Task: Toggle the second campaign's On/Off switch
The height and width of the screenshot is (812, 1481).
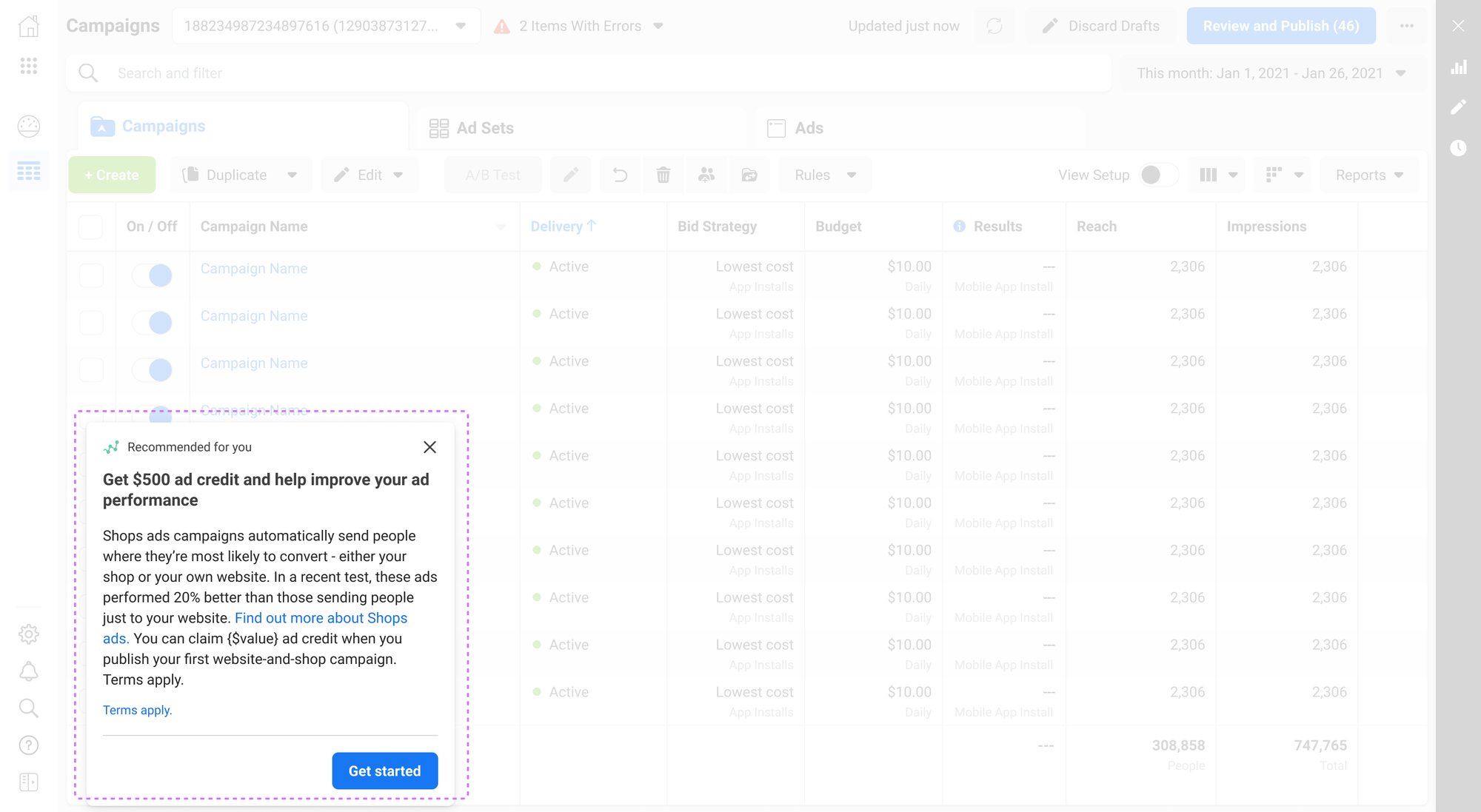Action: coord(152,323)
